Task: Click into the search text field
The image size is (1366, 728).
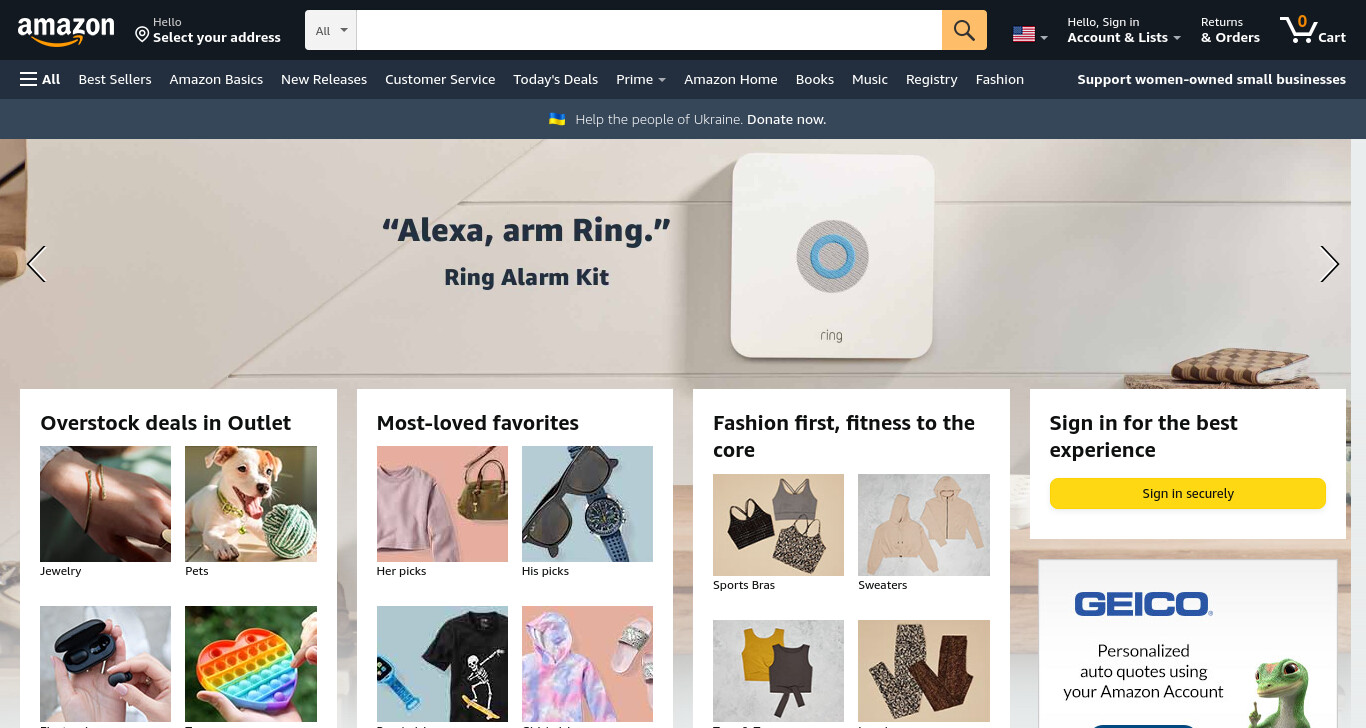Action: point(649,30)
